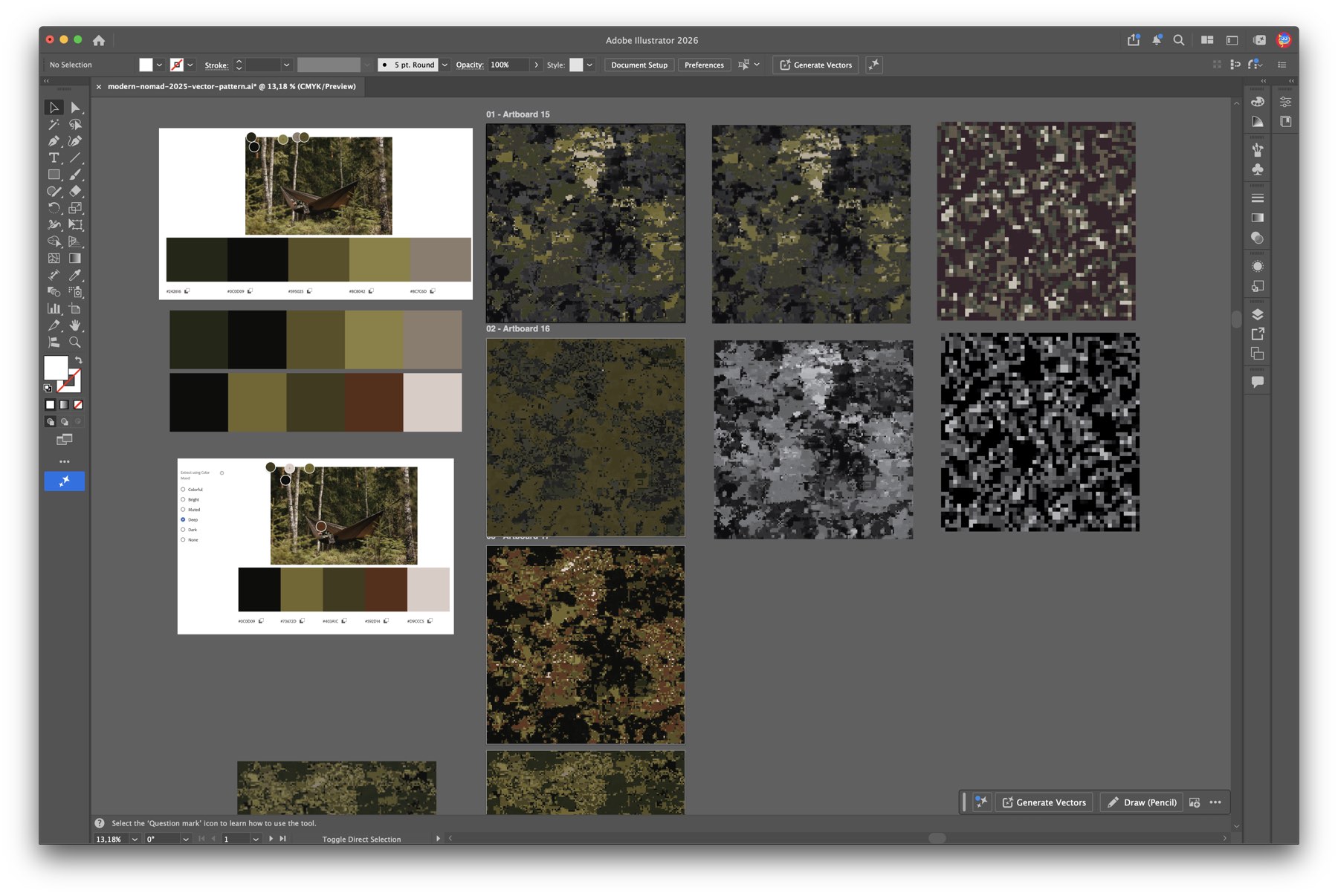Select the Eyedropper tool
The width and height of the screenshot is (1338, 896).
[75, 276]
